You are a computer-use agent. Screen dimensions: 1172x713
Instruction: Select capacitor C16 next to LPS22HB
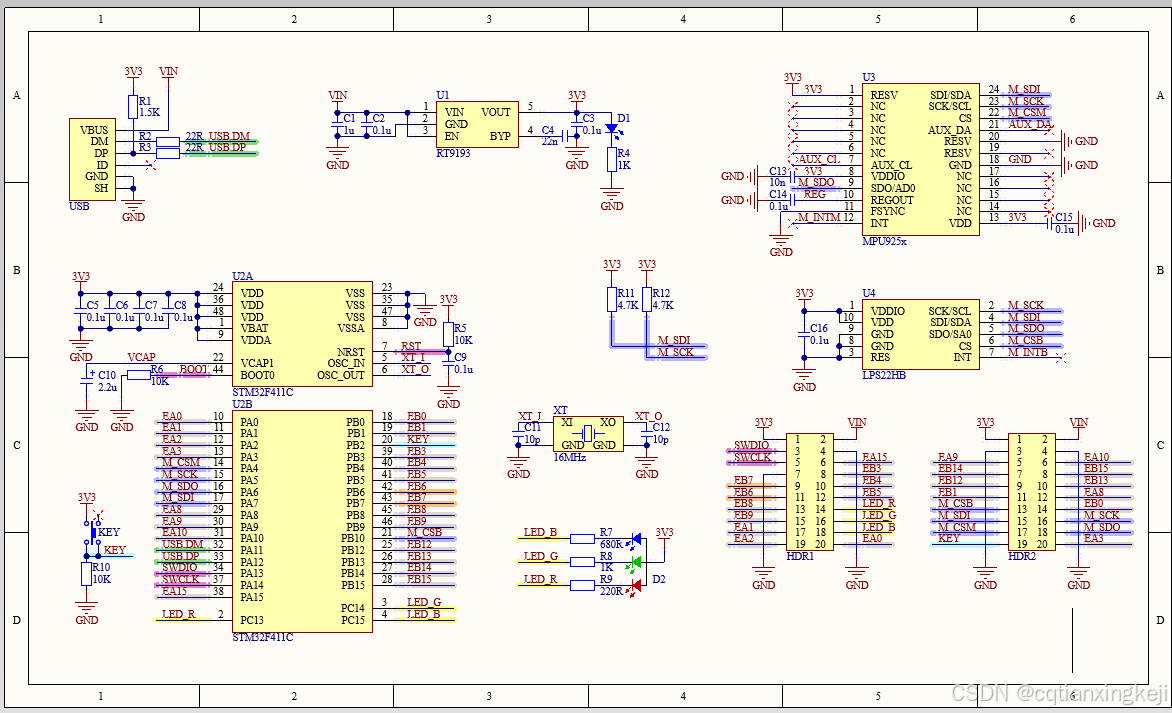(x=804, y=334)
